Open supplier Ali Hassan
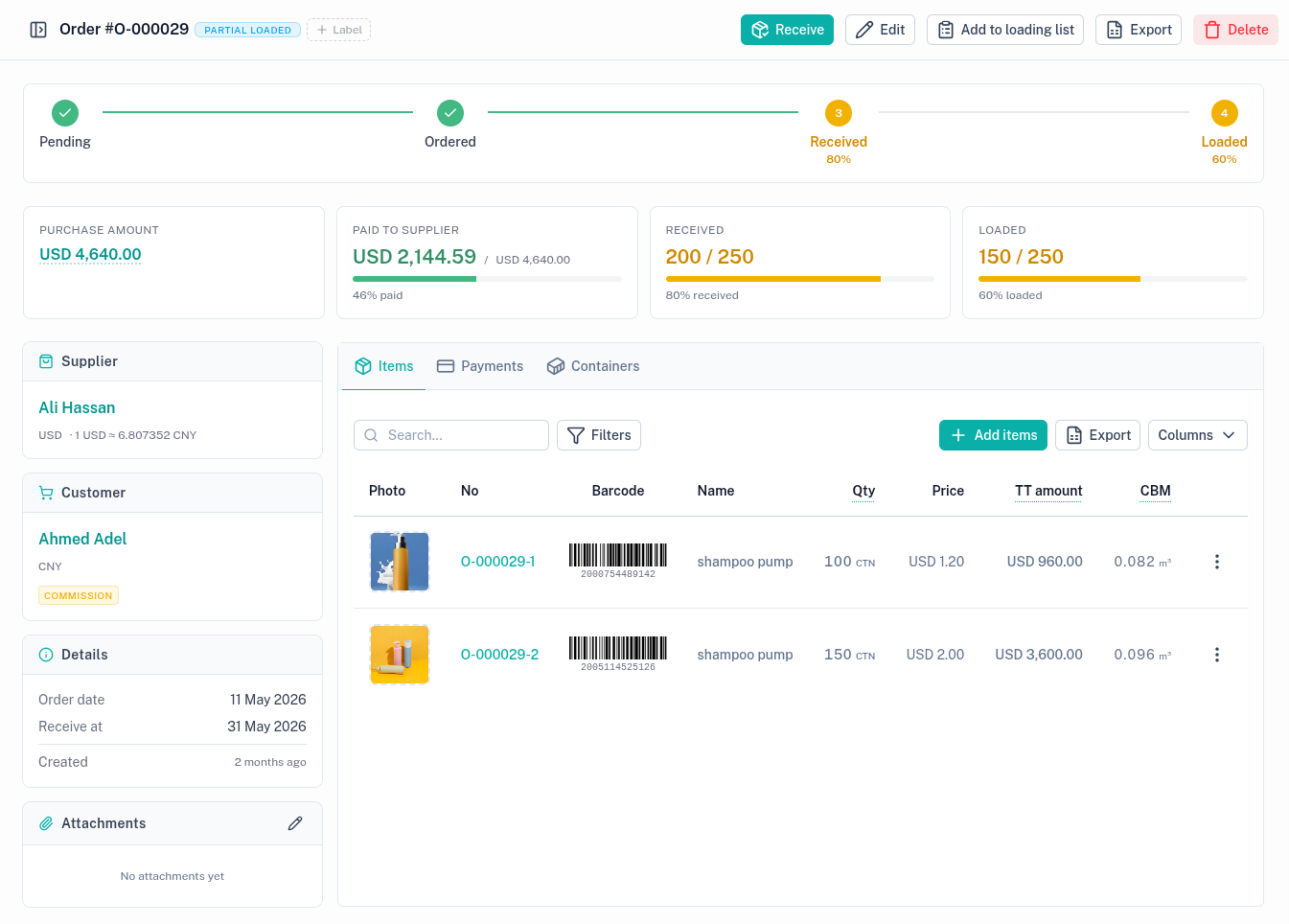Image resolution: width=1289 pixels, height=924 pixels. click(77, 407)
